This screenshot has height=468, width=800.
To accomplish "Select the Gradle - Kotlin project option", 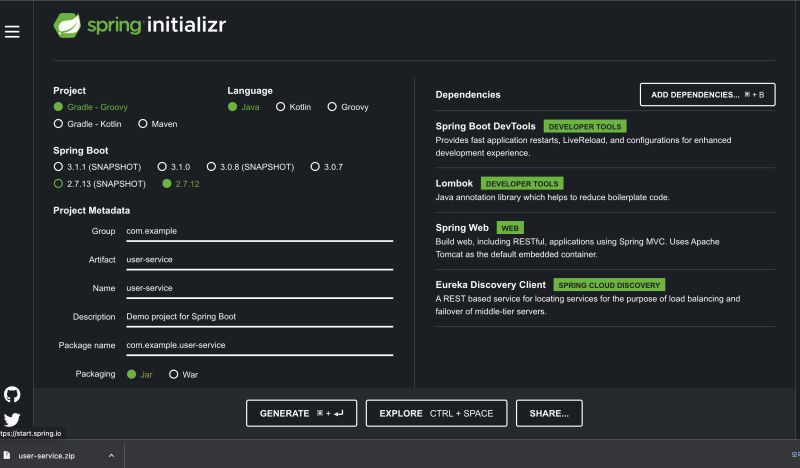I will coord(88,124).
